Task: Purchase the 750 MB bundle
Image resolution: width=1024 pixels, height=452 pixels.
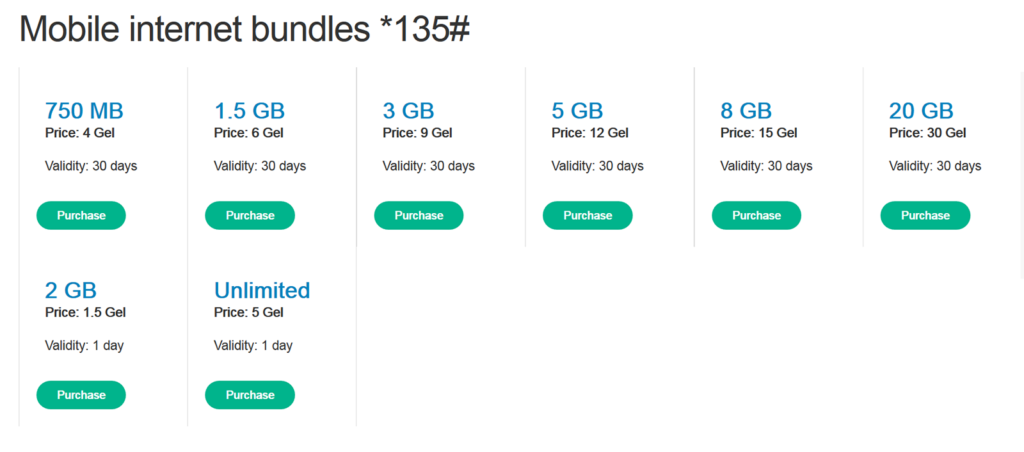Action: click(x=81, y=216)
